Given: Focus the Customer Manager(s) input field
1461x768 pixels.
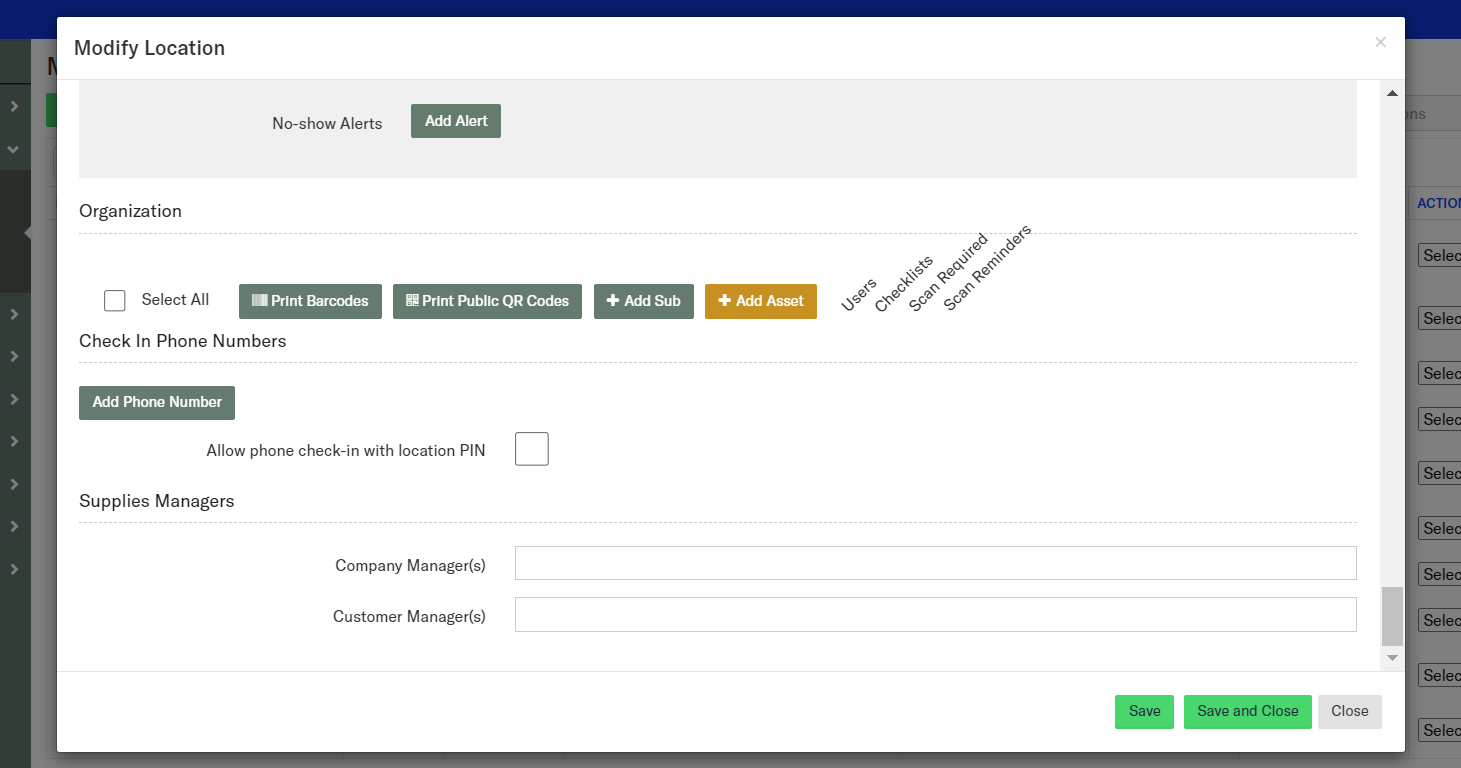Looking at the screenshot, I should [935, 615].
